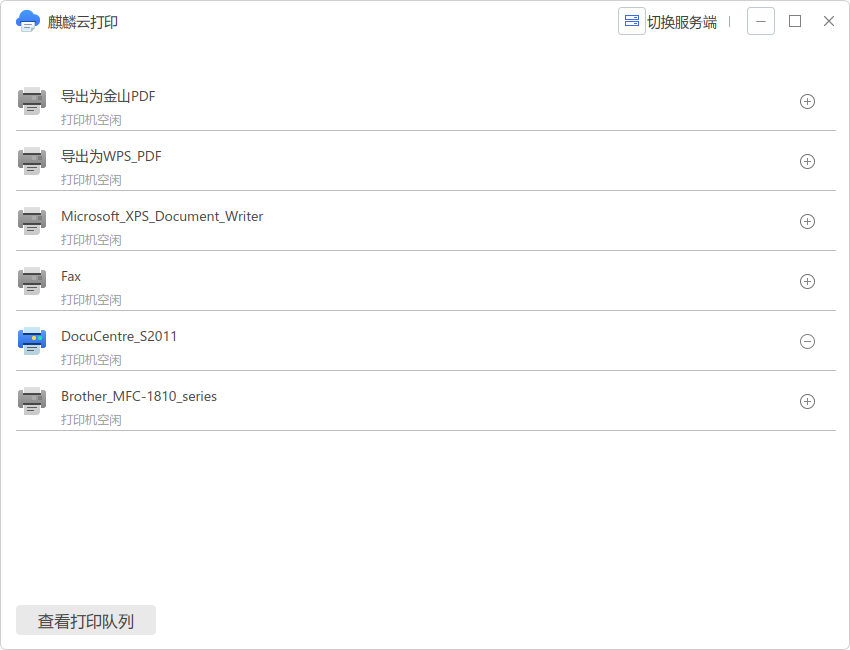Click 打印机空闲 status under 导出为WPS_PDF
This screenshot has height=650, width=850.
[x=91, y=180]
